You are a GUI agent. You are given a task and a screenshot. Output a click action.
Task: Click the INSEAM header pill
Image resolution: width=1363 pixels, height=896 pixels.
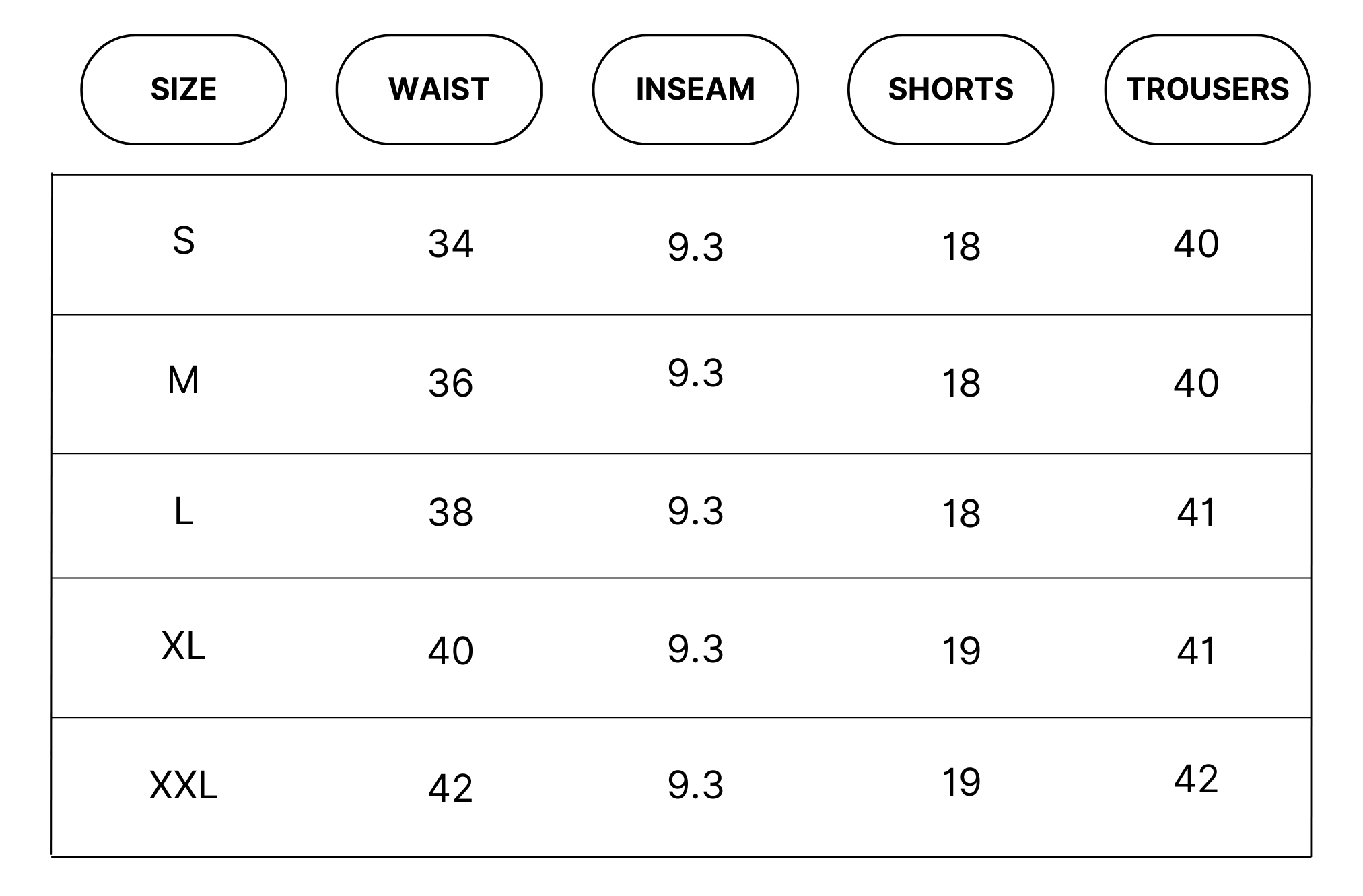(695, 90)
